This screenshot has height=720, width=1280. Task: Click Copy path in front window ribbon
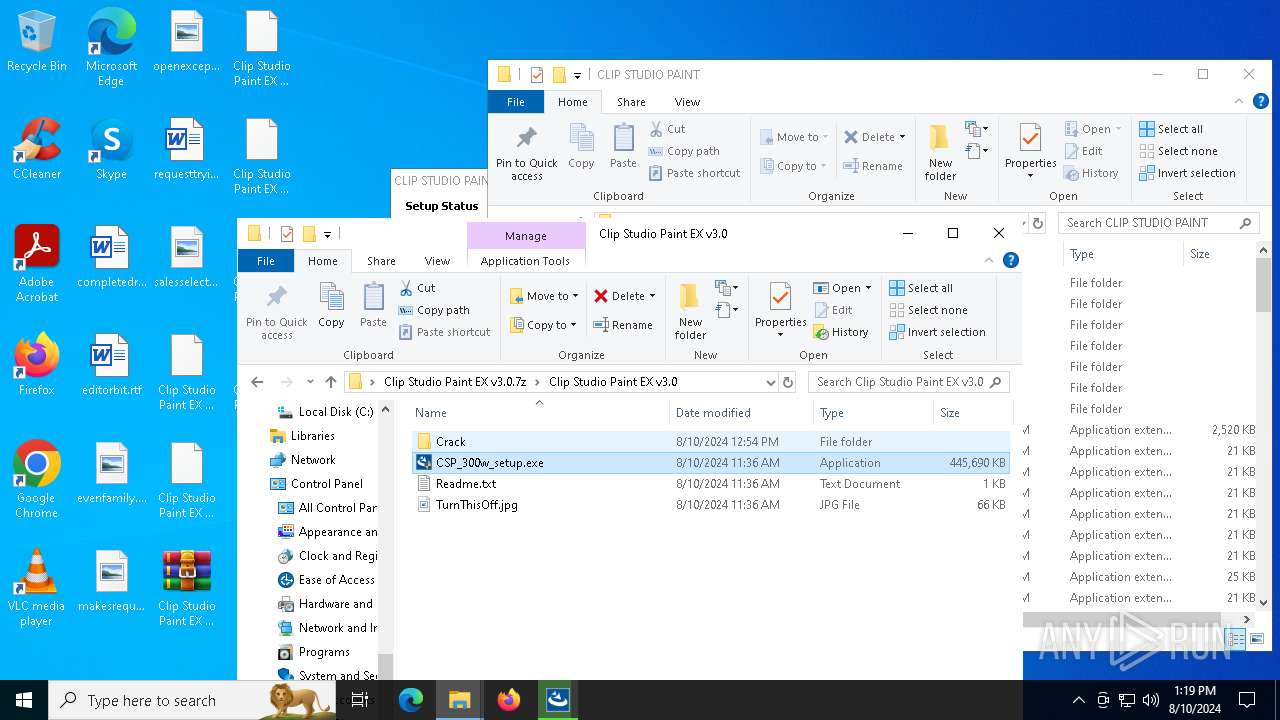point(434,310)
